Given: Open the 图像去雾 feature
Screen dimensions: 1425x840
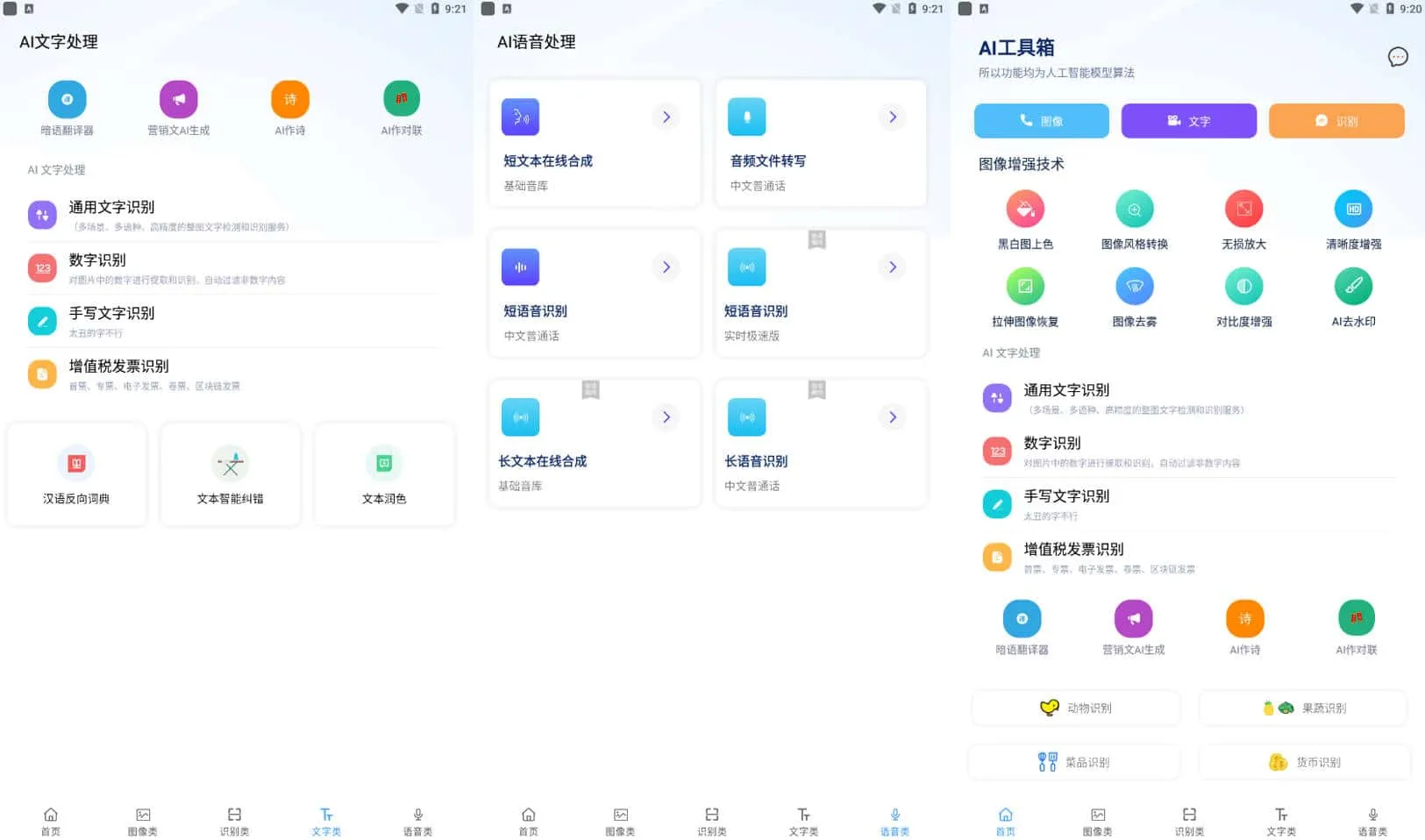Looking at the screenshot, I should (1134, 295).
